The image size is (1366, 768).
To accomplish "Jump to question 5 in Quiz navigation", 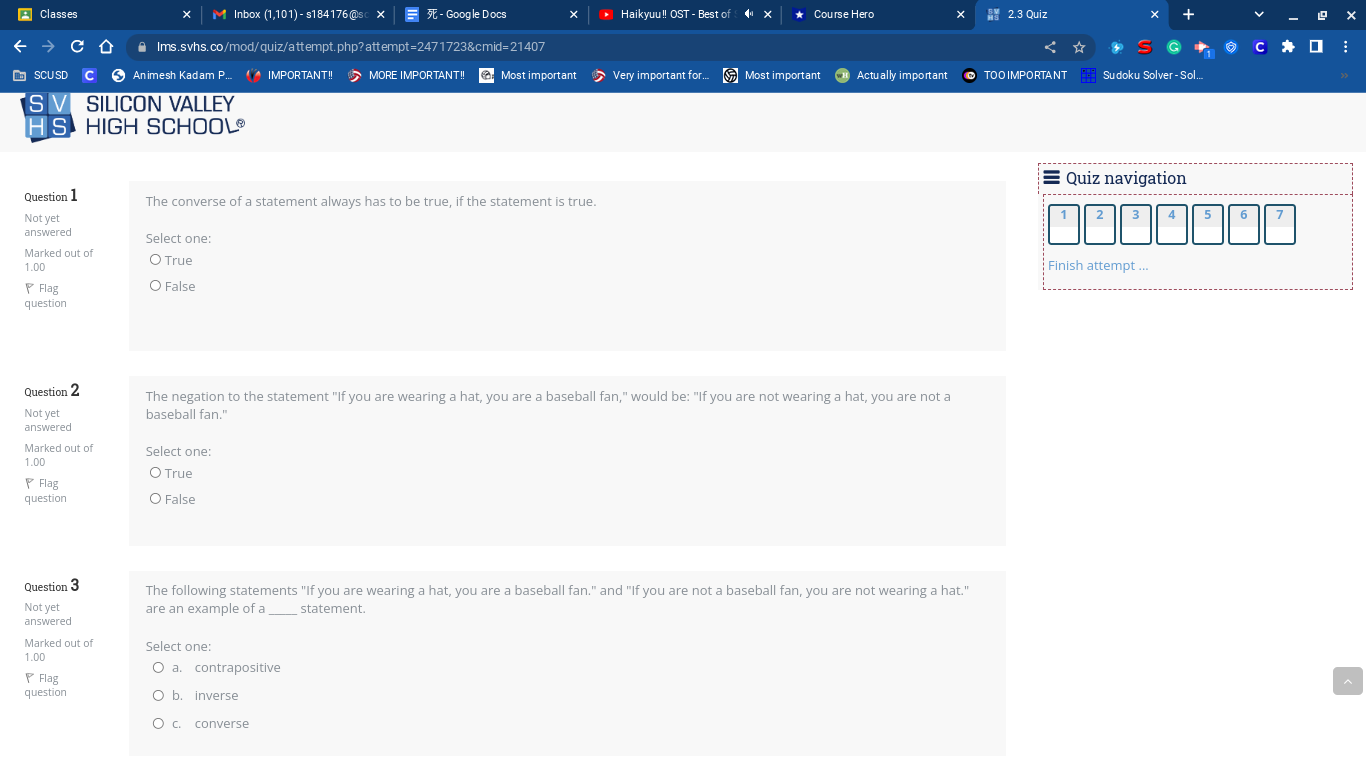I will 1208,224.
